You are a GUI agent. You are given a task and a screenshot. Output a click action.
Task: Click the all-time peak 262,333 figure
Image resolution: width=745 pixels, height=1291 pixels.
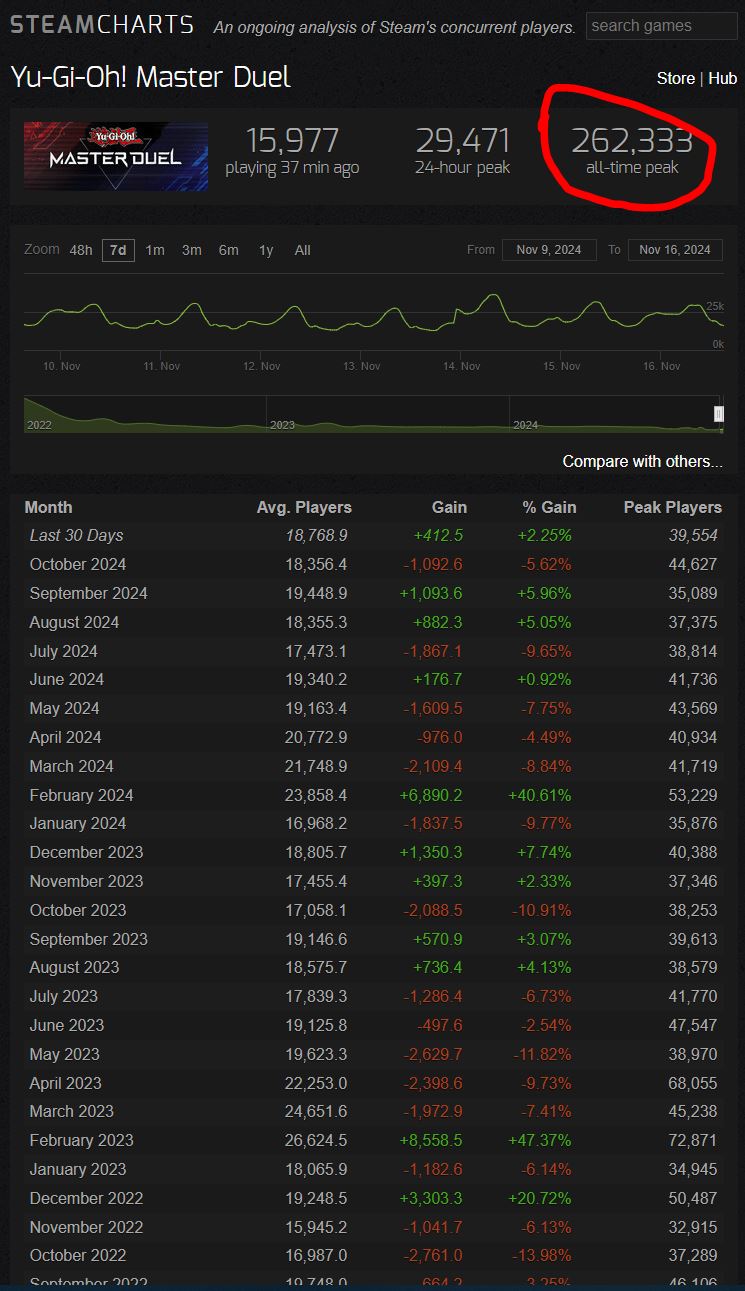(x=632, y=141)
